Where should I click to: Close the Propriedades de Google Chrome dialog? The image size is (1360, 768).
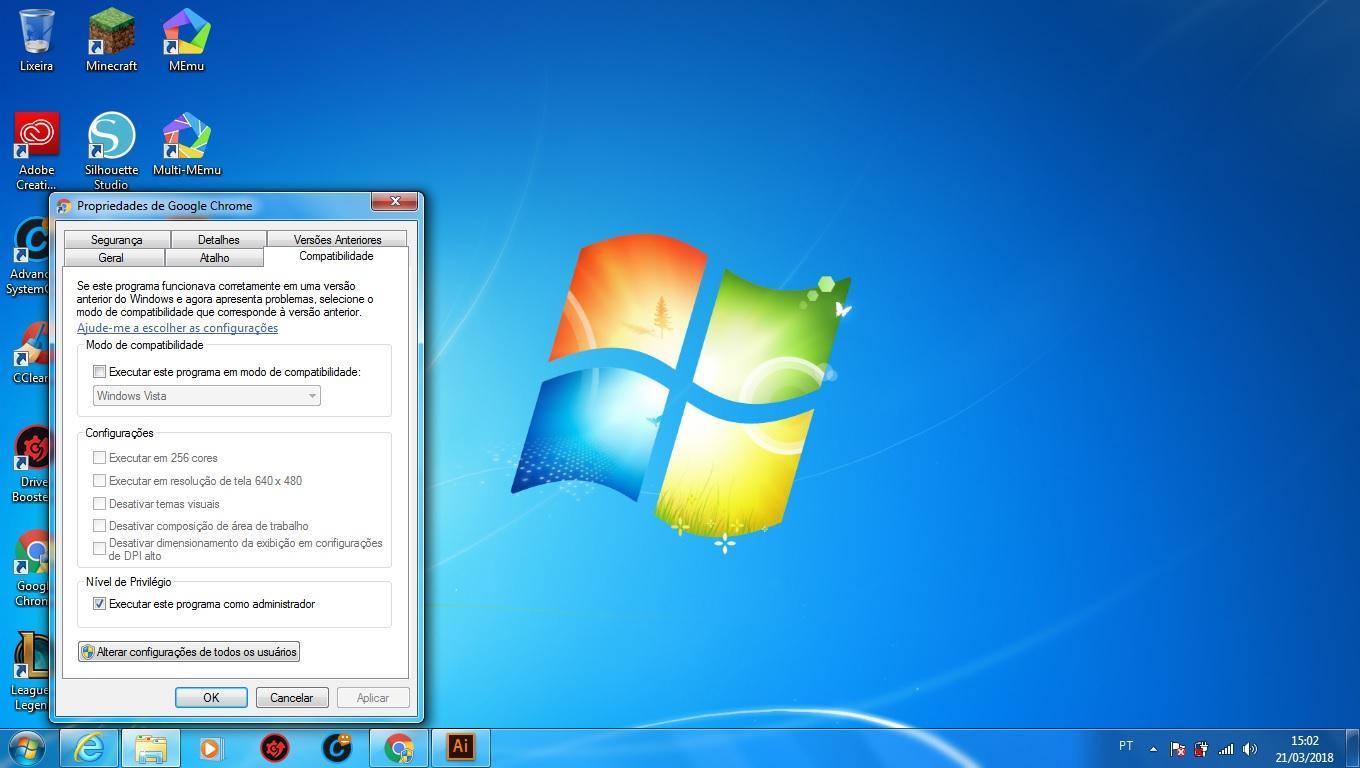click(395, 201)
